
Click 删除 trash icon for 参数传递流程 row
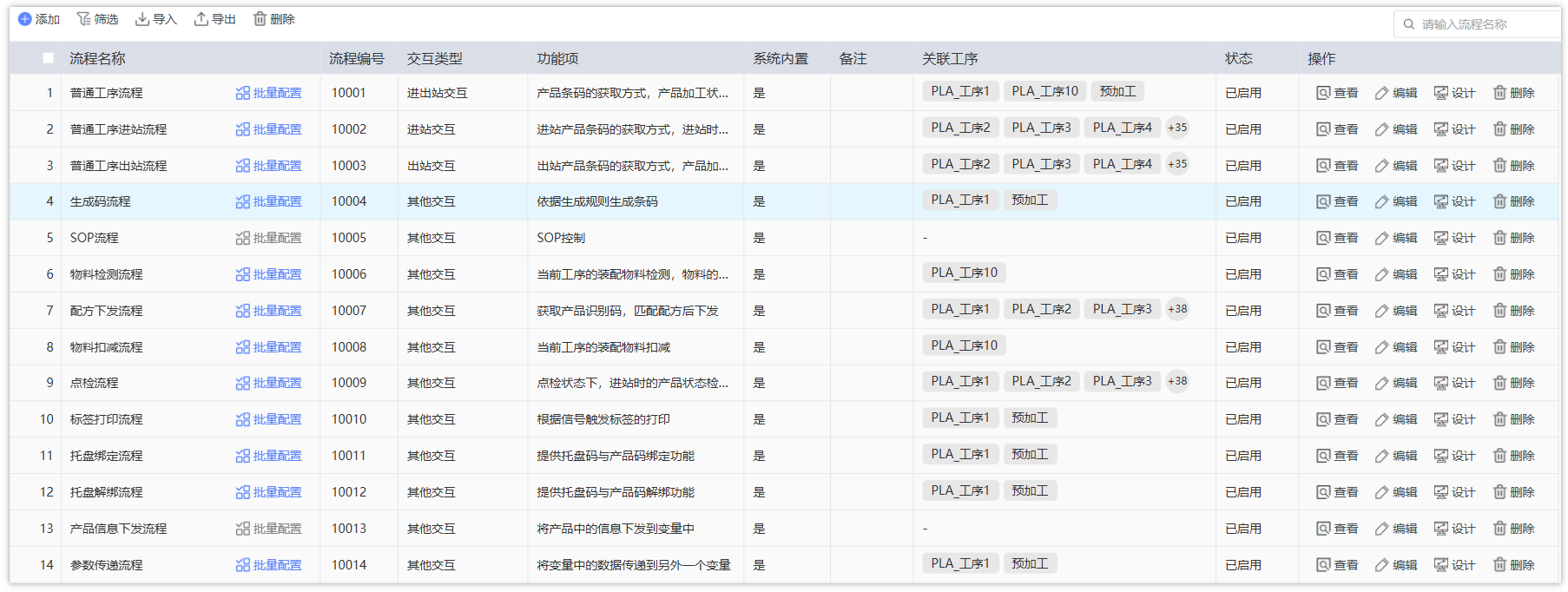[x=1499, y=565]
